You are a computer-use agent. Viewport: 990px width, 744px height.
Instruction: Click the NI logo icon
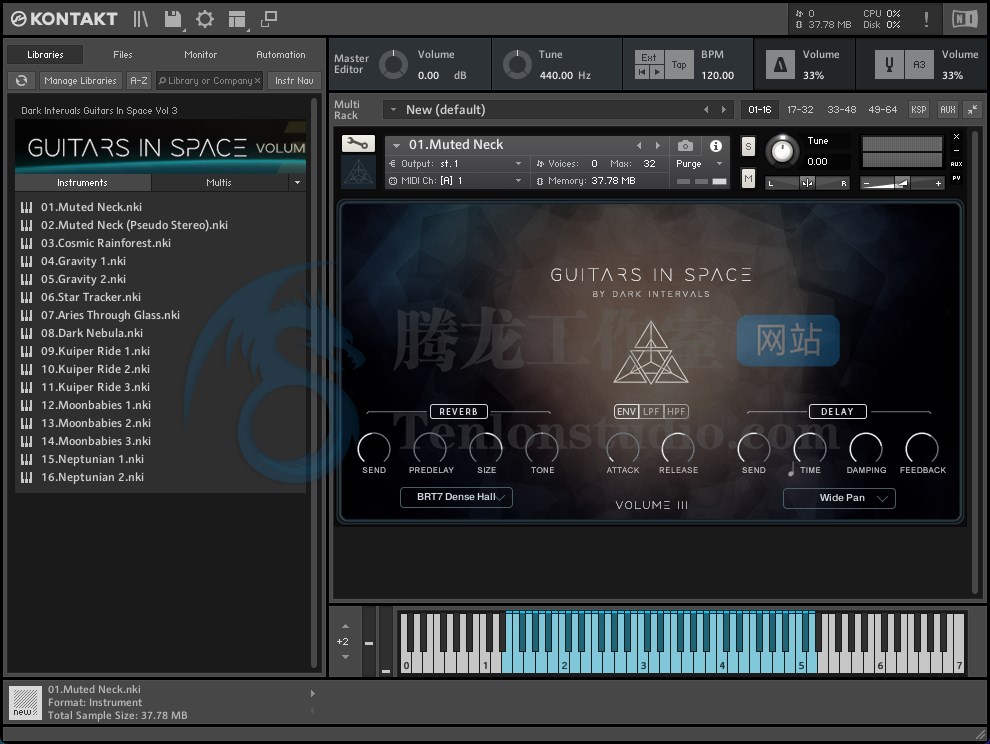(965, 19)
